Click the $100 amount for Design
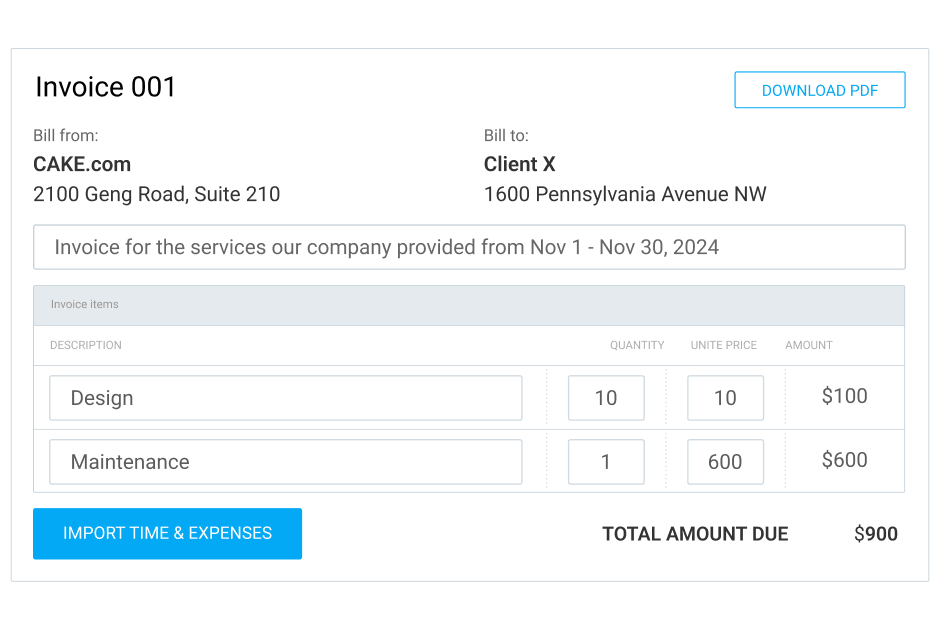This screenshot has width=940, height=630. (x=844, y=396)
